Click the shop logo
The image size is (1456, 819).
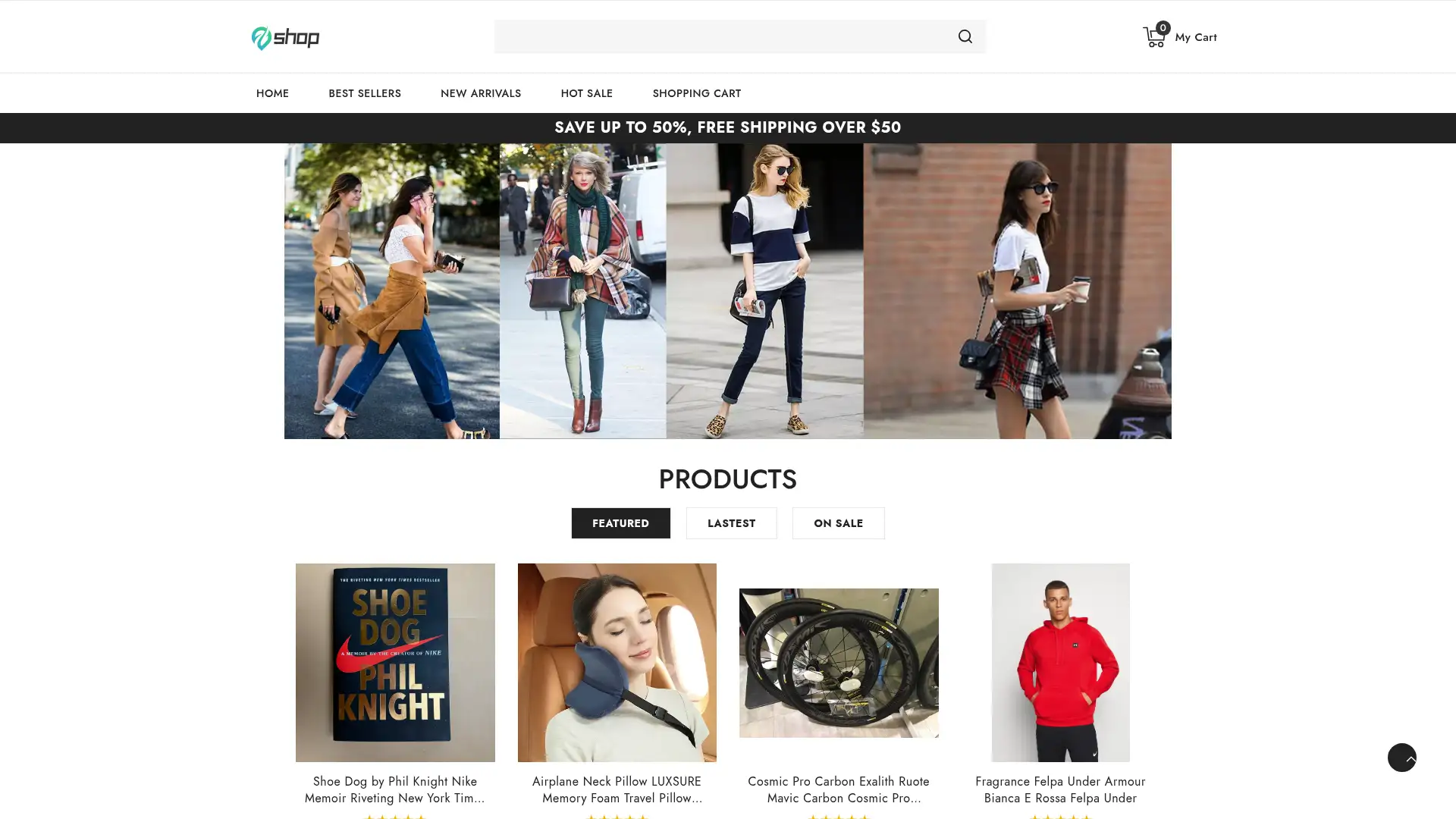[x=285, y=37]
